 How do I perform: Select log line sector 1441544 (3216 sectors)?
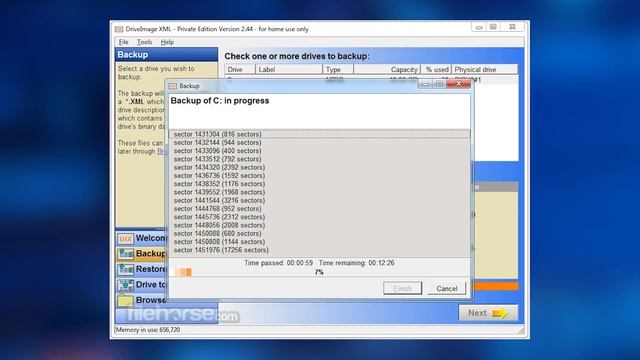pos(320,200)
